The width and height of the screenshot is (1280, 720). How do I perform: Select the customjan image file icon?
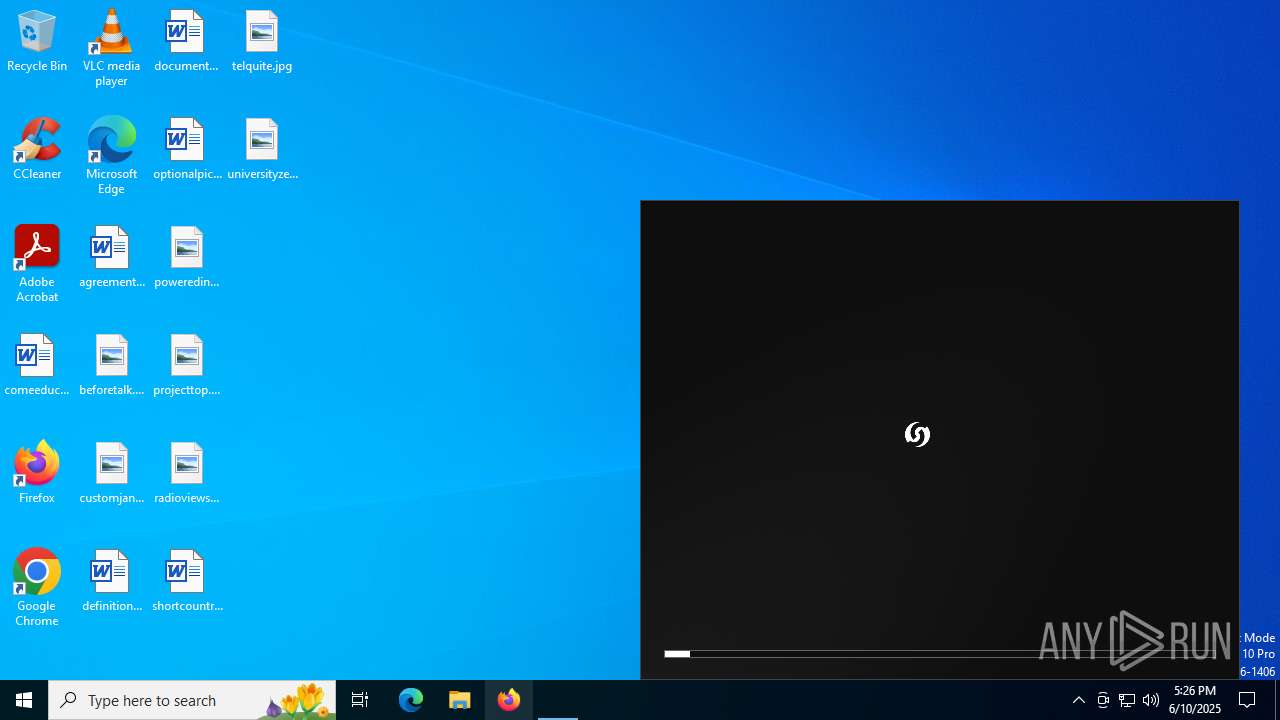click(x=111, y=474)
